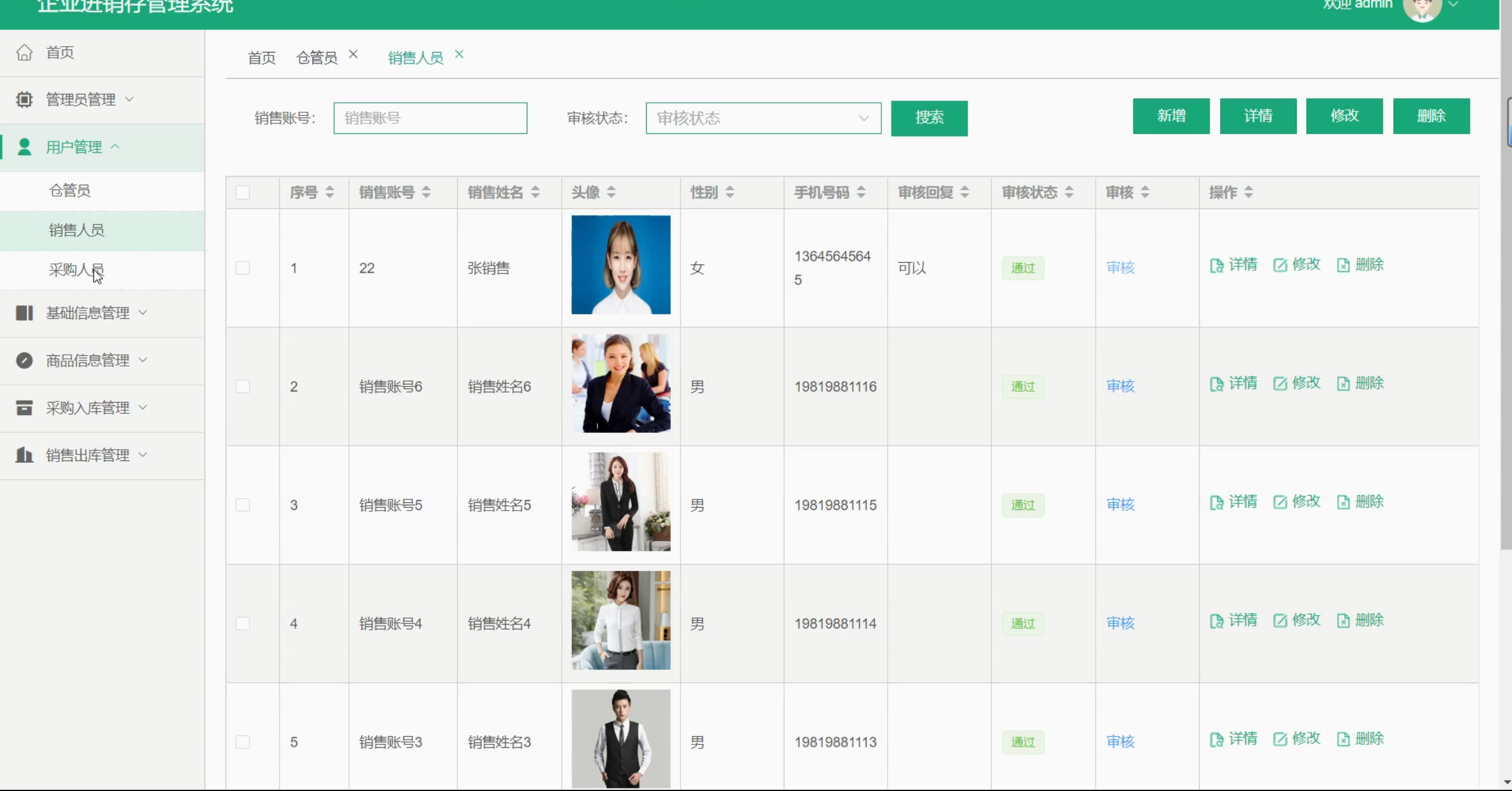
Task: Check the checkbox for row 张销售
Action: pyautogui.click(x=243, y=268)
